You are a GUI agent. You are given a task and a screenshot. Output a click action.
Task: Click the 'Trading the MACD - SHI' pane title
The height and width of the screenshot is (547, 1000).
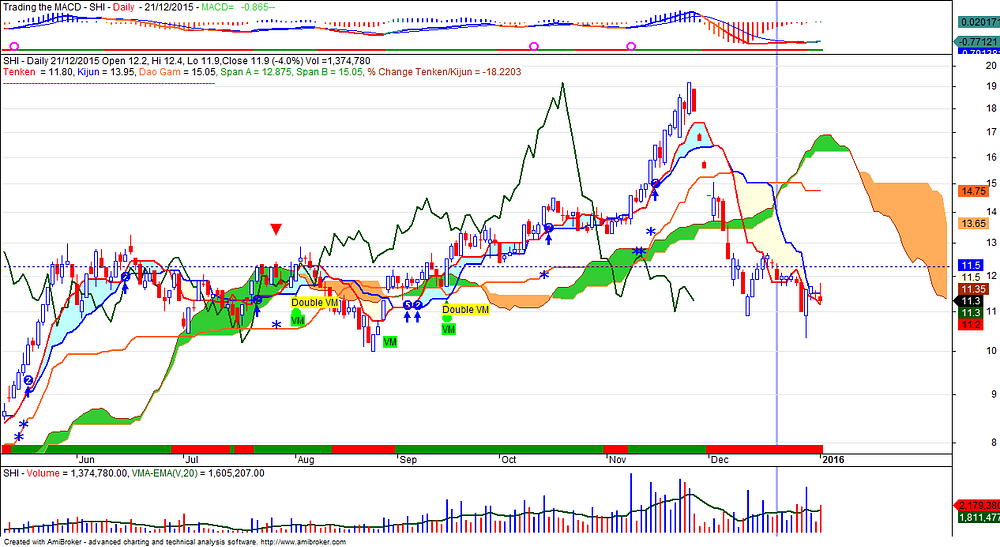tap(56, 7)
